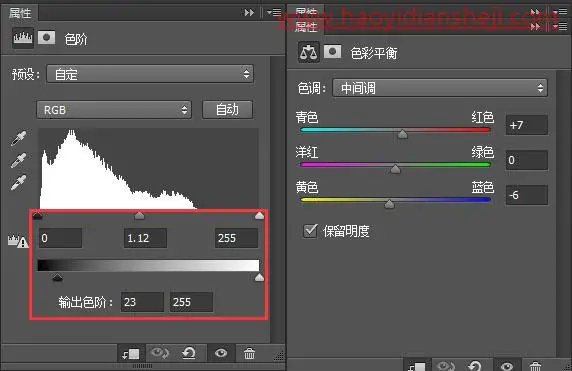Image resolution: width=572 pixels, height=371 pixels.
Task: Open the RGB channel dropdown
Action: tap(114, 109)
